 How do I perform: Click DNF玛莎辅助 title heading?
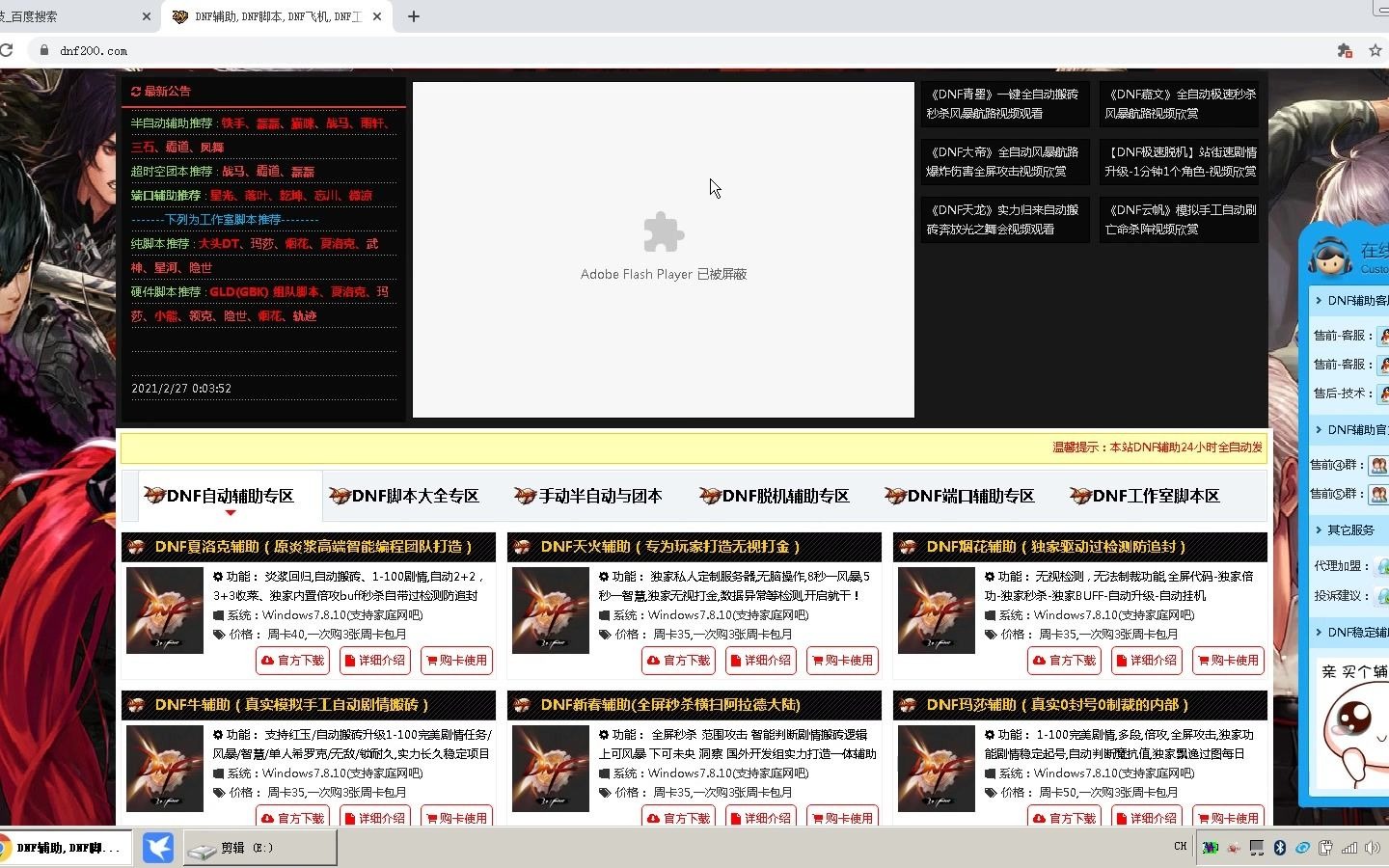(1057, 705)
